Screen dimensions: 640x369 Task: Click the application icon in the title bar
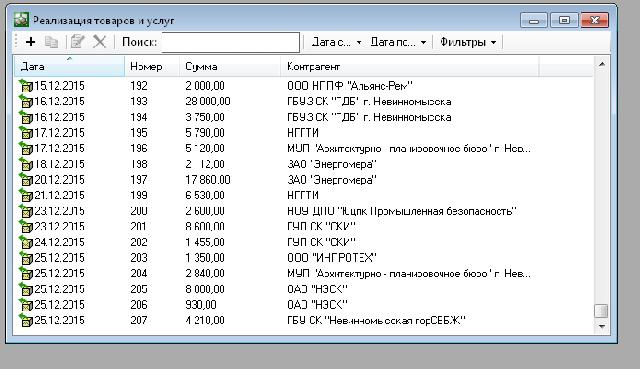coord(21,20)
